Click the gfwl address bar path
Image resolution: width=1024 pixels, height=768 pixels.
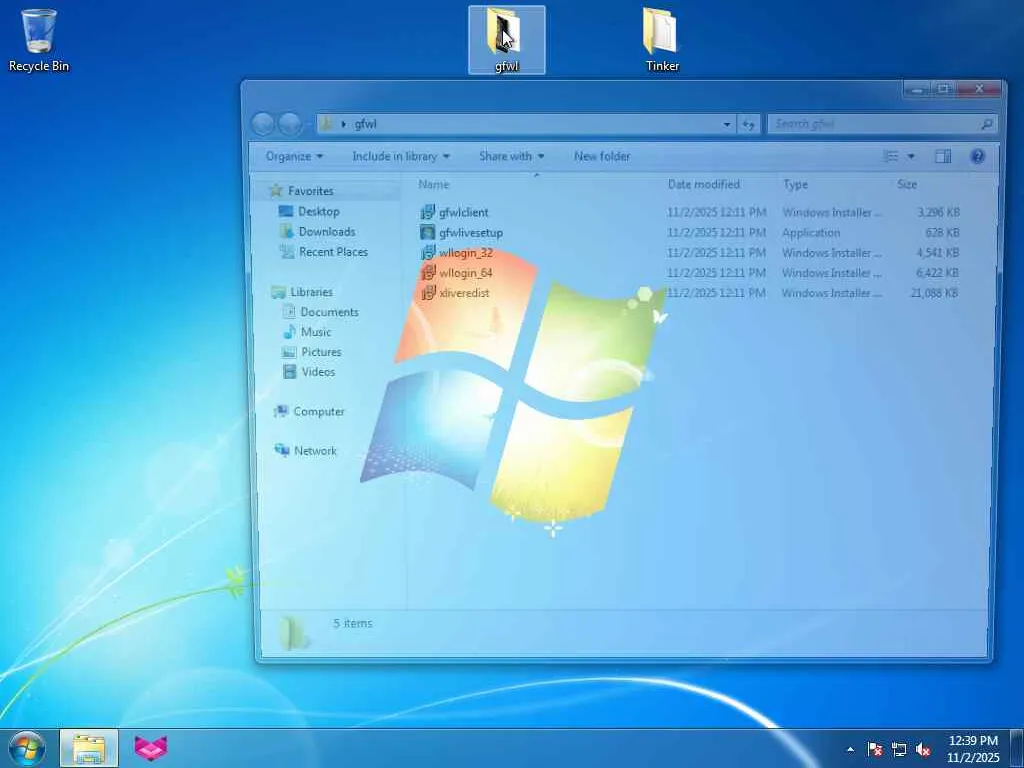click(365, 123)
